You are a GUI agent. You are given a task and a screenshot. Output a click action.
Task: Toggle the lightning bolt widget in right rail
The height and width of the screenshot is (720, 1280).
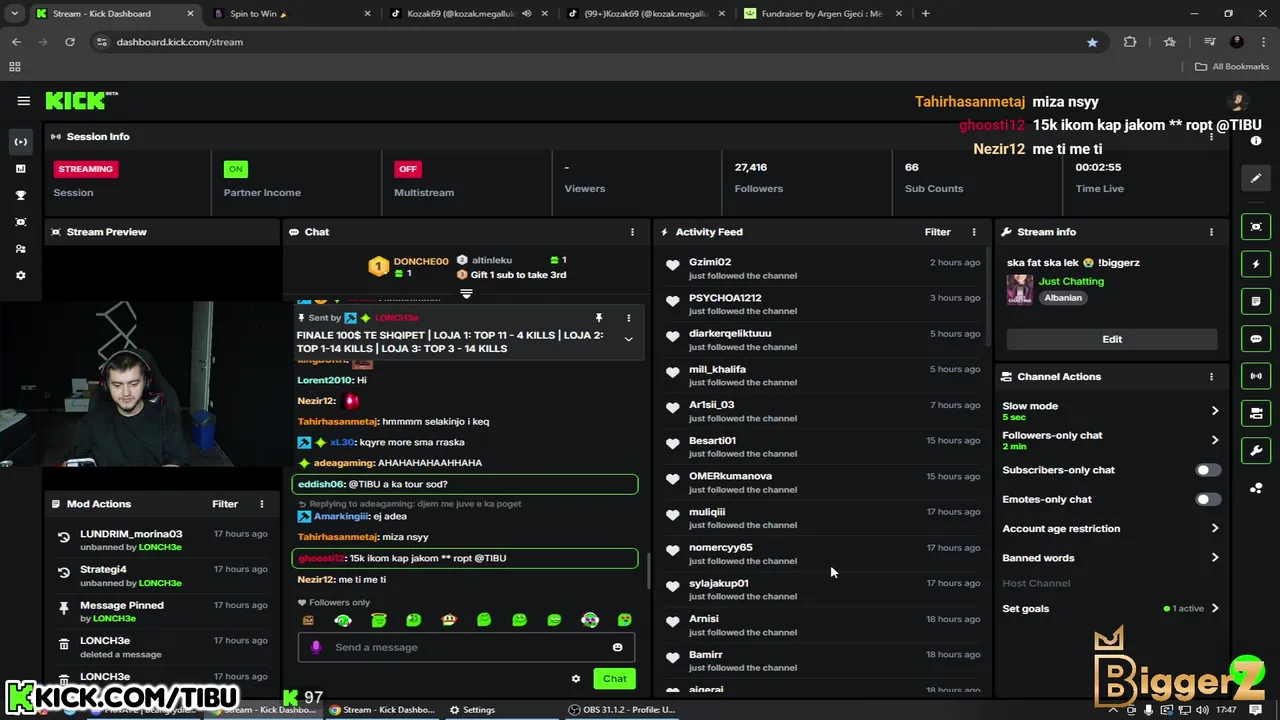pos(1256,264)
